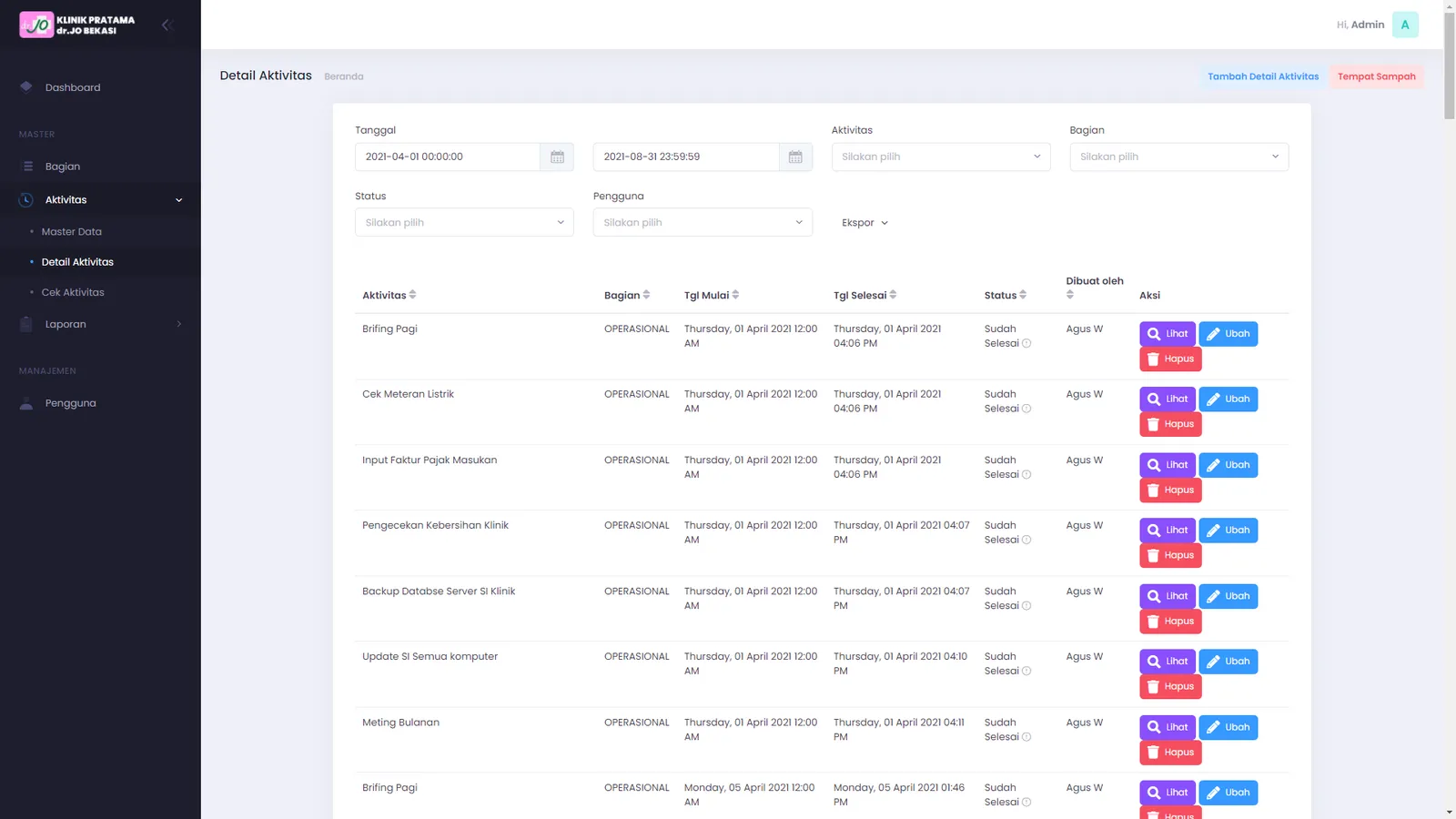Click status info icon for Backup Databse Server
This screenshot has height=819, width=1456.
point(1026,605)
